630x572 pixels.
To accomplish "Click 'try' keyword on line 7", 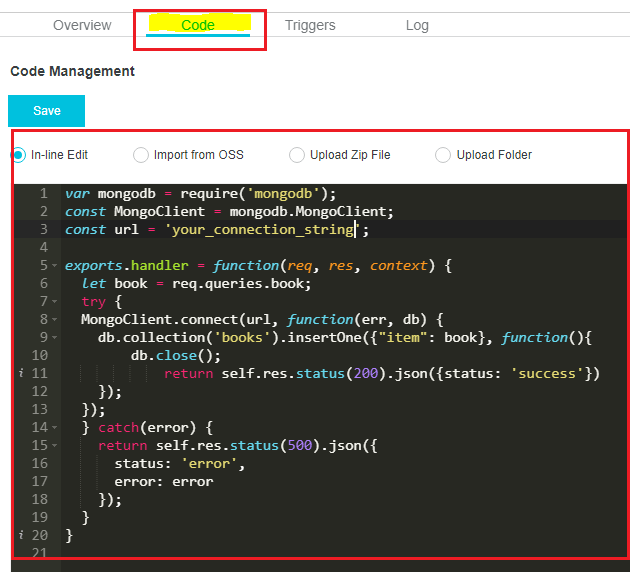I will pos(94,302).
